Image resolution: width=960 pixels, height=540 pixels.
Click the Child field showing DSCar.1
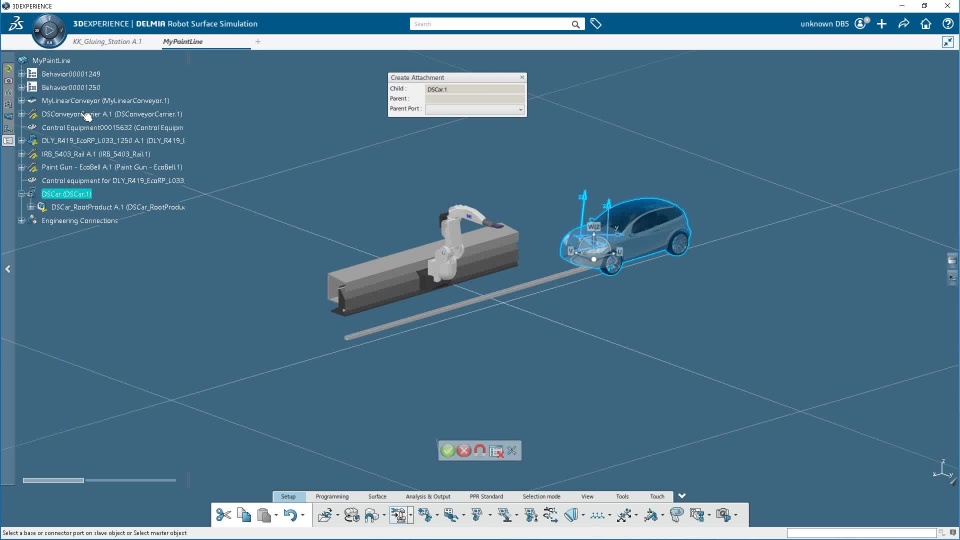(474, 89)
